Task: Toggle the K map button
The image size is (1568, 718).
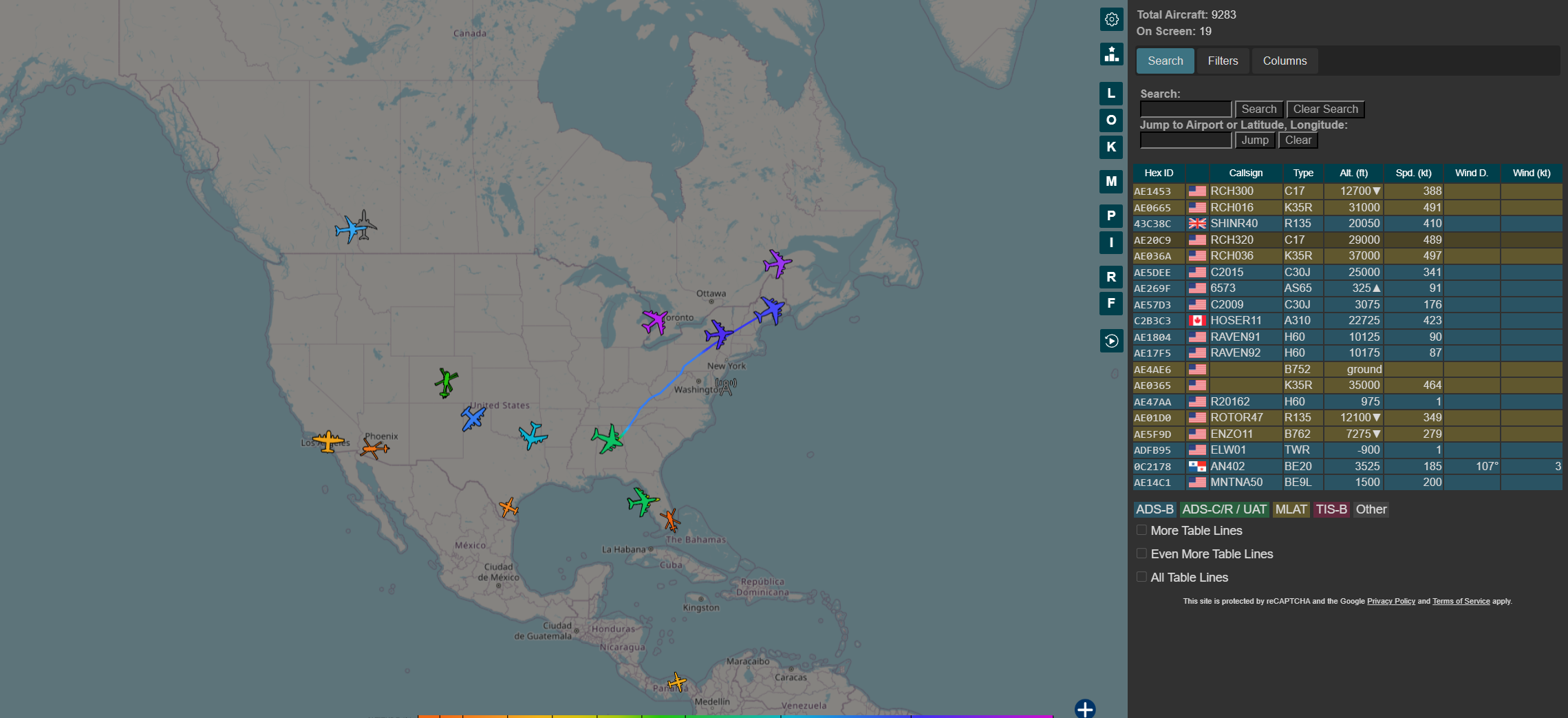Action: coord(1111,147)
